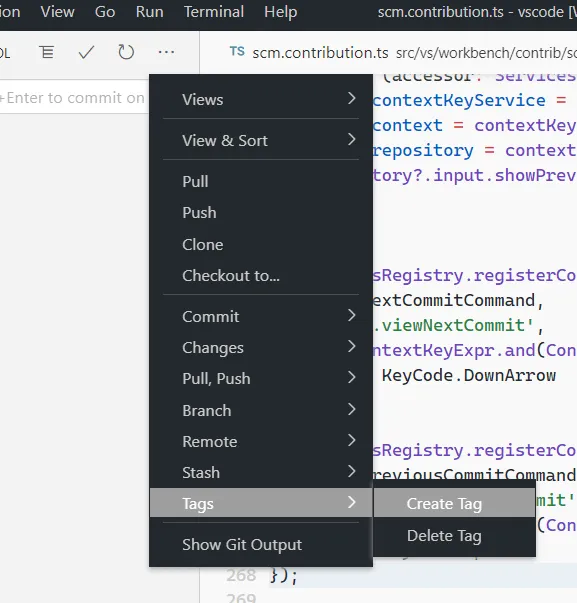Image resolution: width=577 pixels, height=603 pixels.
Task: Open the Changes menu entry
Action: [261, 348]
